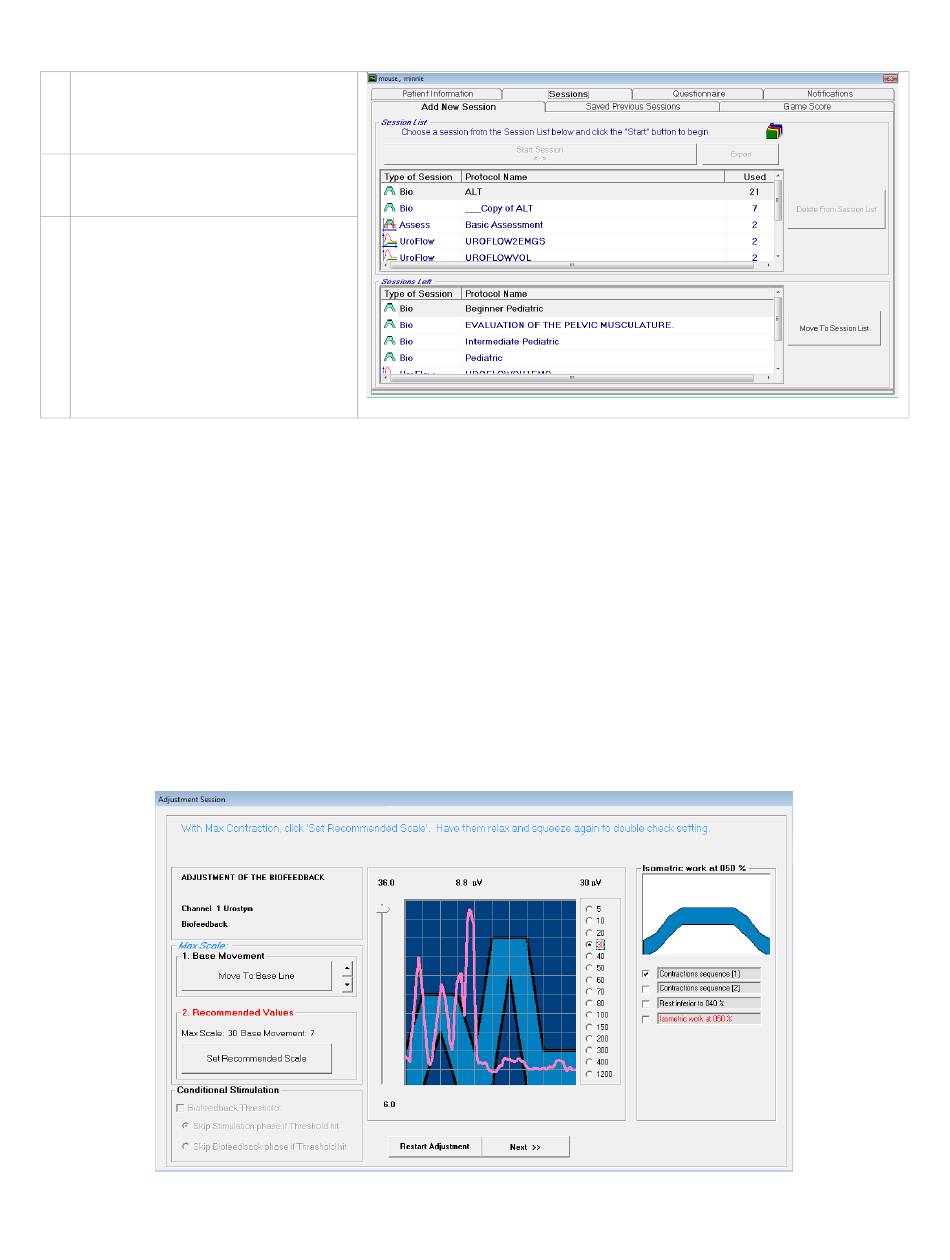Open the Questionnaire tab
The height and width of the screenshot is (1260, 950).
698,94
